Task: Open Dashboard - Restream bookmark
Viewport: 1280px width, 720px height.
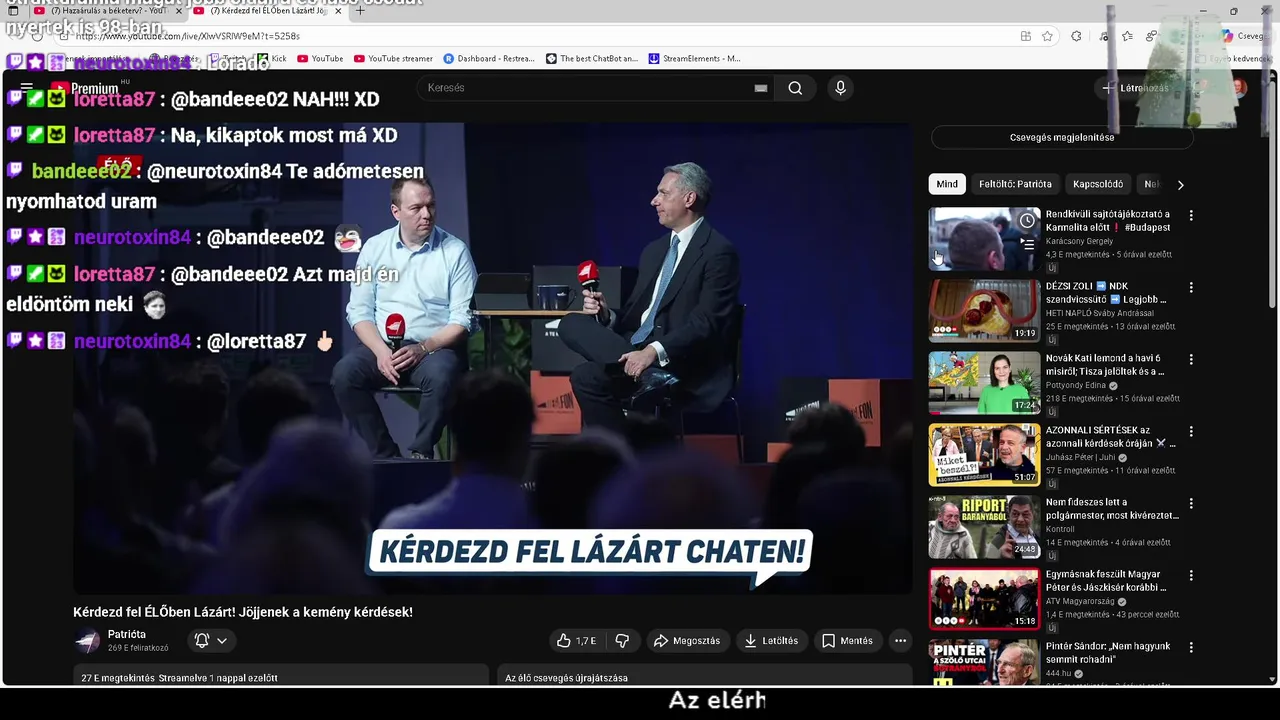Action: pos(489,59)
